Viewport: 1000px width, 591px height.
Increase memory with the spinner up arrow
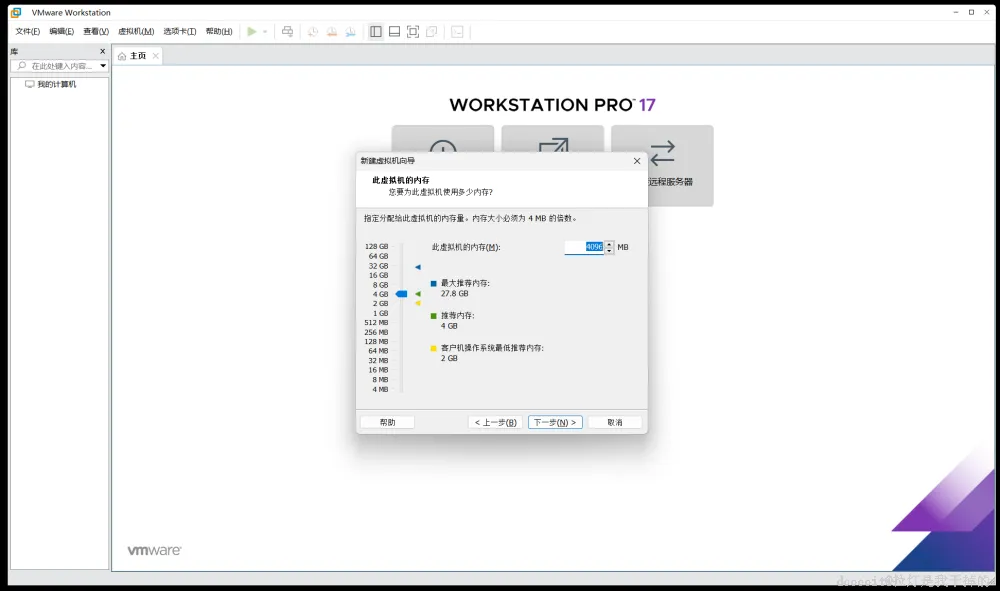click(x=610, y=244)
